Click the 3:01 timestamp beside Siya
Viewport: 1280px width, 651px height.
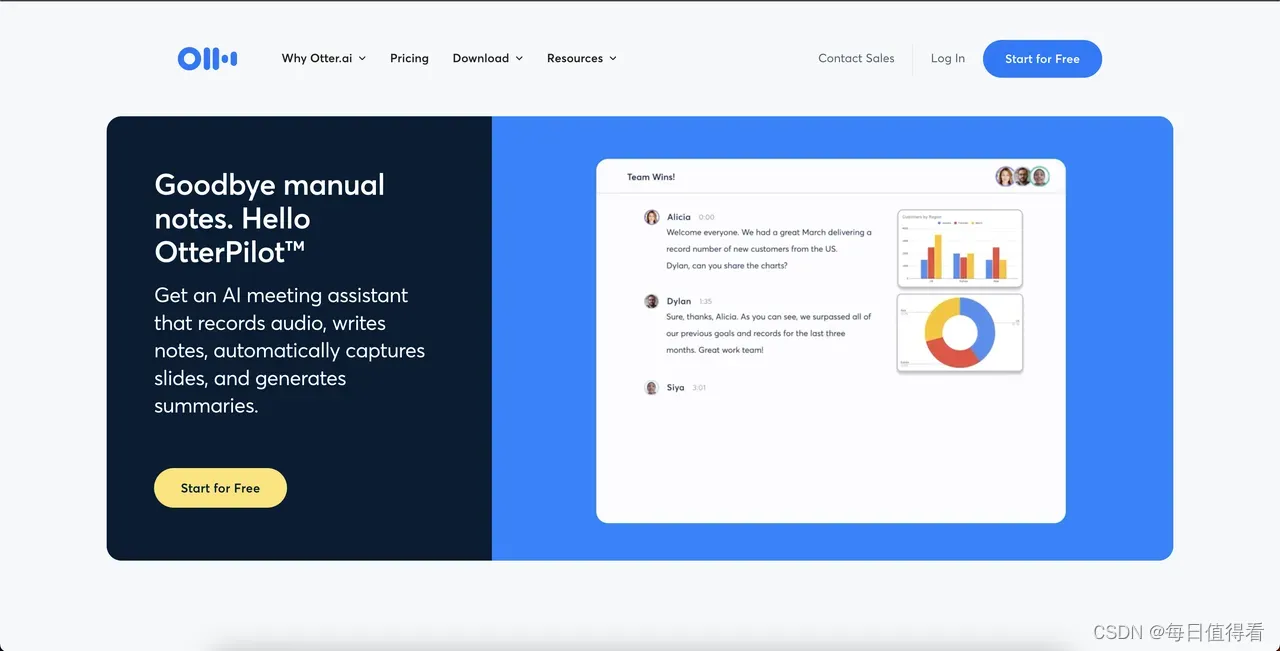coord(699,388)
